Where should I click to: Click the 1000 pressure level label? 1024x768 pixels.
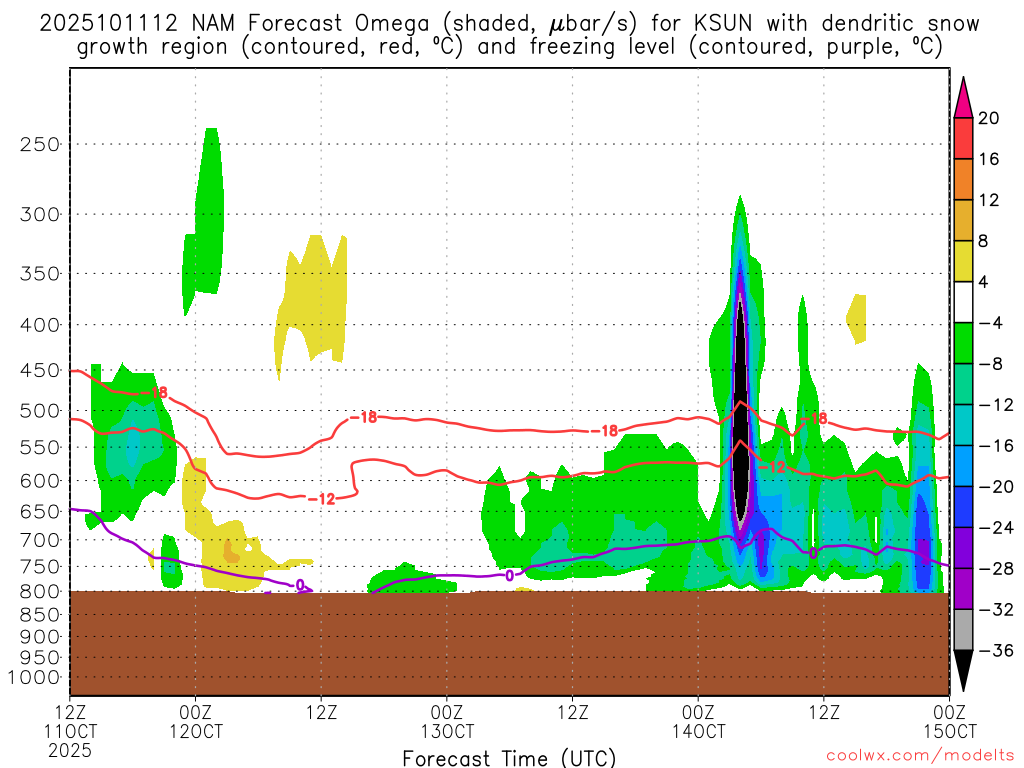coord(35,677)
